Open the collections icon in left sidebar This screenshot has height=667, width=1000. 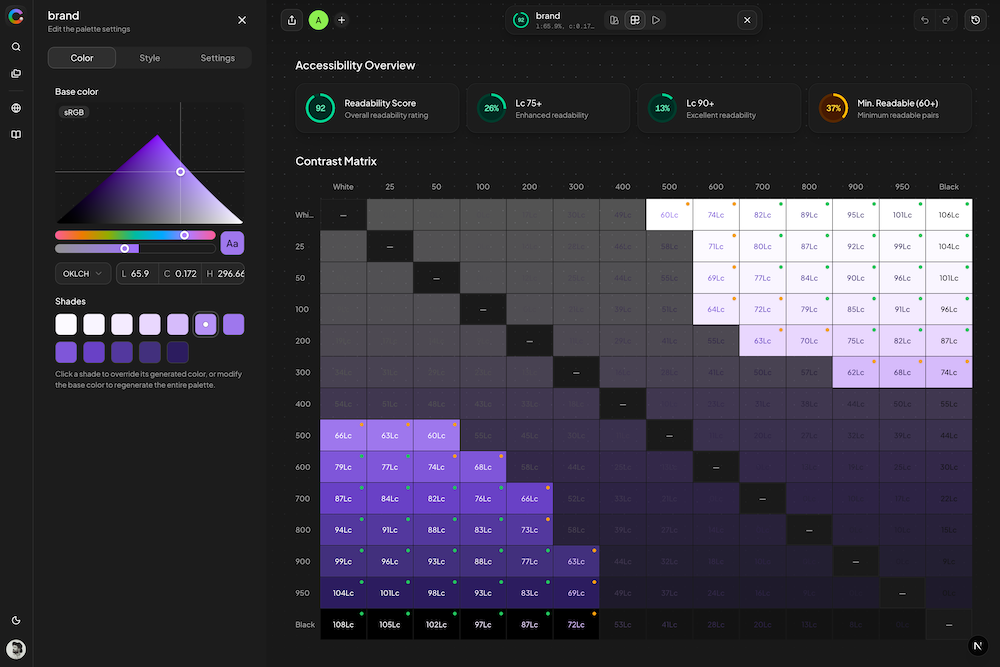[16, 73]
